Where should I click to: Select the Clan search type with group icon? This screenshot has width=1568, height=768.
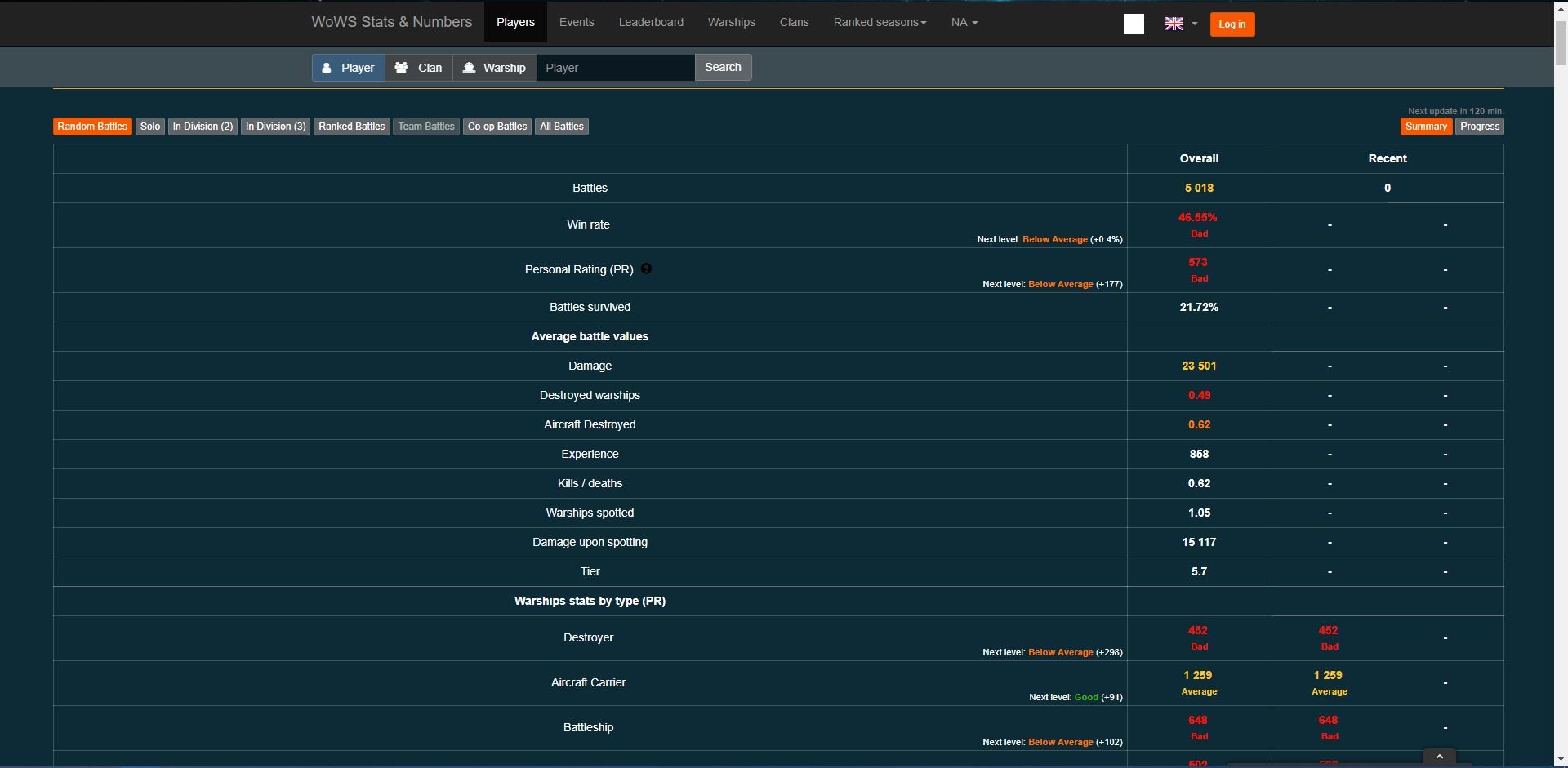pos(419,68)
